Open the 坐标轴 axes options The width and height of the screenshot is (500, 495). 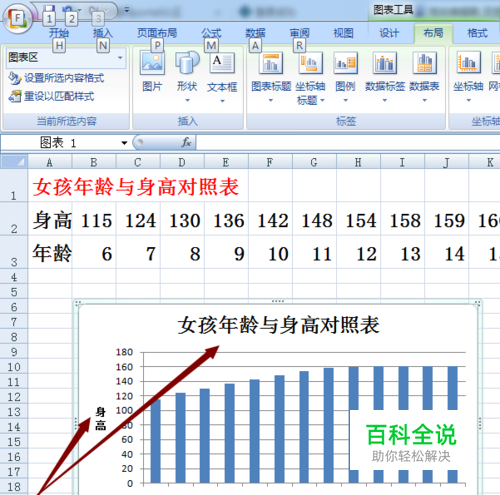click(468, 71)
